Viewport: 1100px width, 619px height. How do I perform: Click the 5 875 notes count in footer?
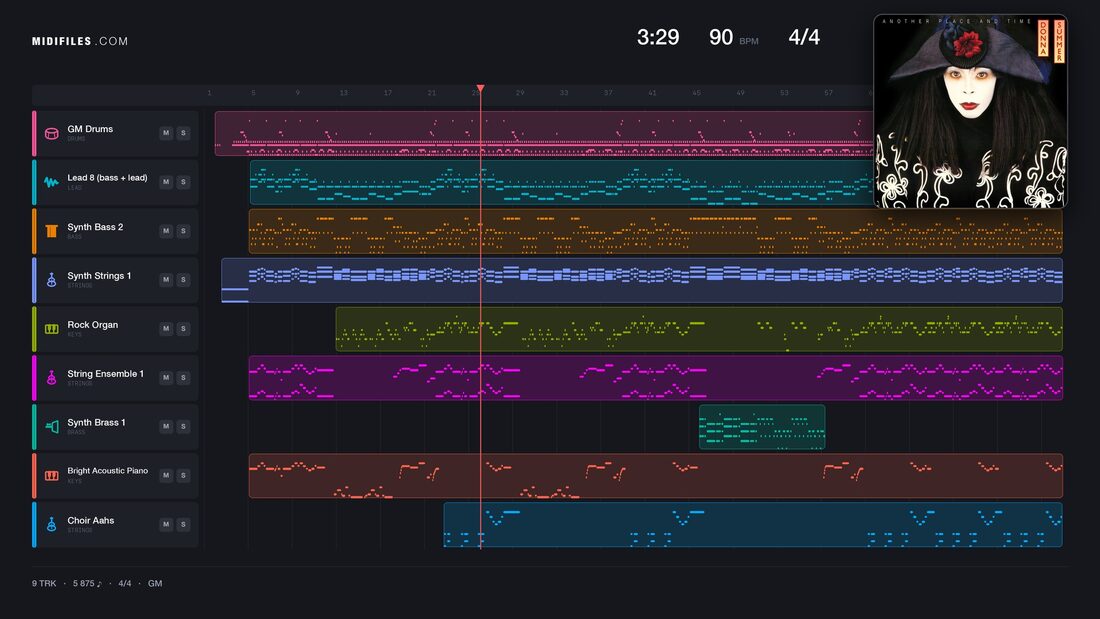point(87,583)
